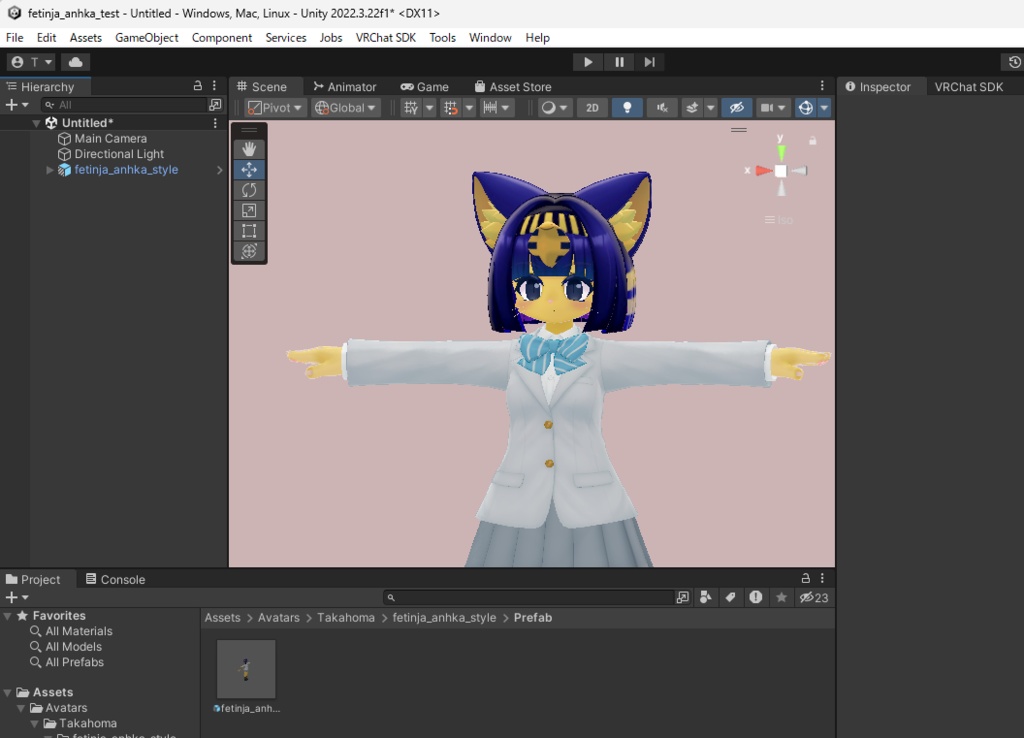Focus the Hierarchy search field
Image resolution: width=1024 pixels, height=738 pixels.
point(124,105)
